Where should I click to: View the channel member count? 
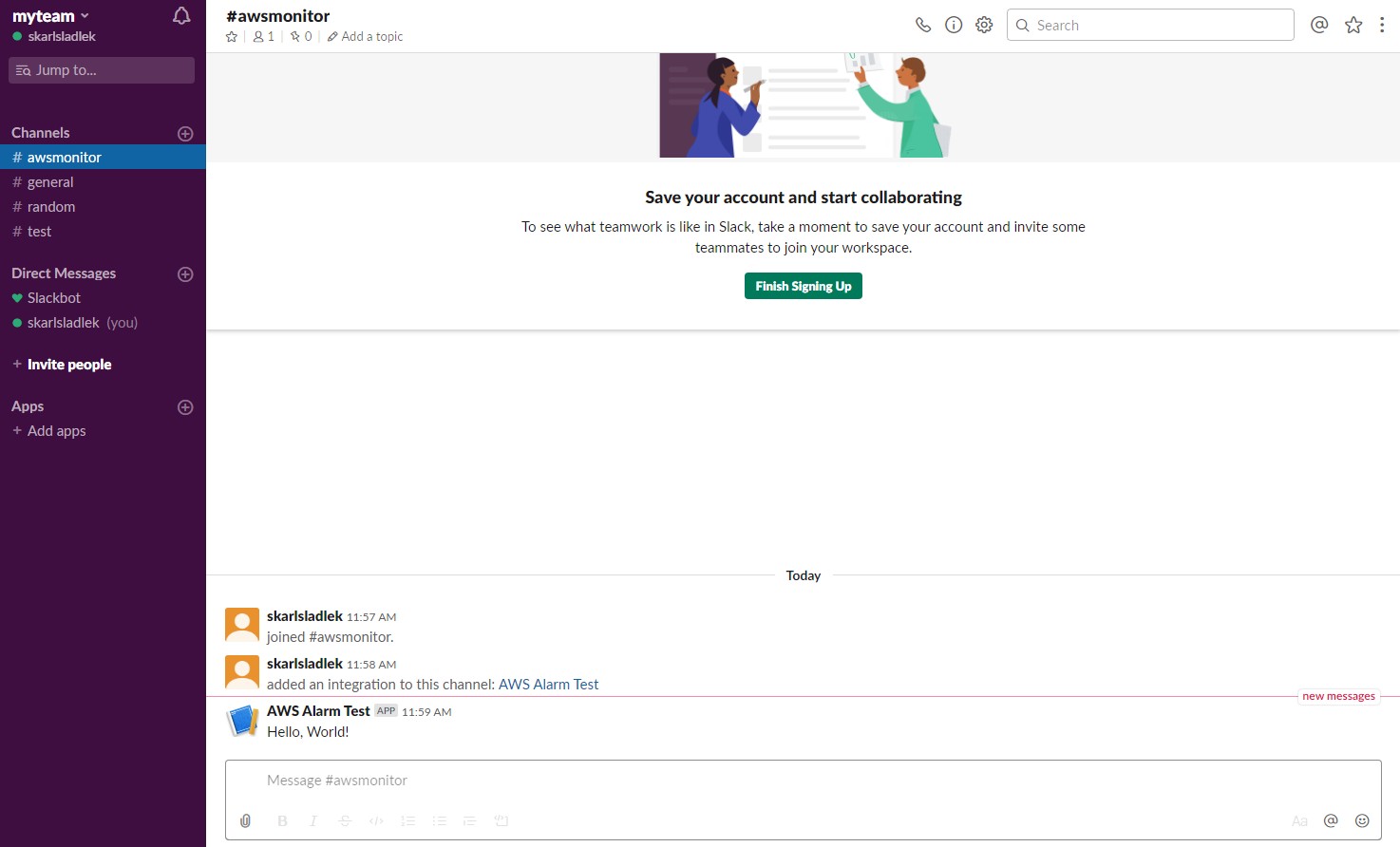click(x=264, y=36)
